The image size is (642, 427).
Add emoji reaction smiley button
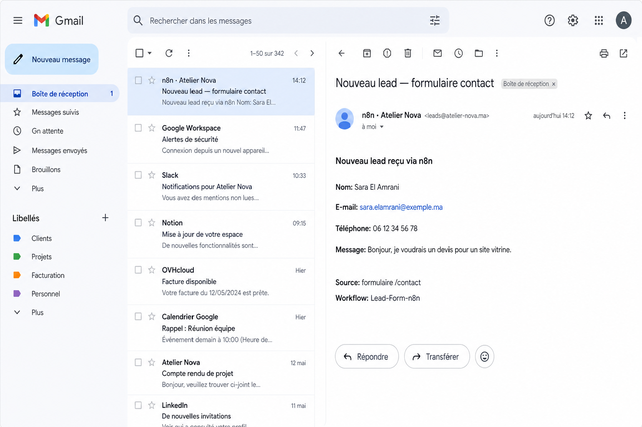pyautogui.click(x=484, y=357)
